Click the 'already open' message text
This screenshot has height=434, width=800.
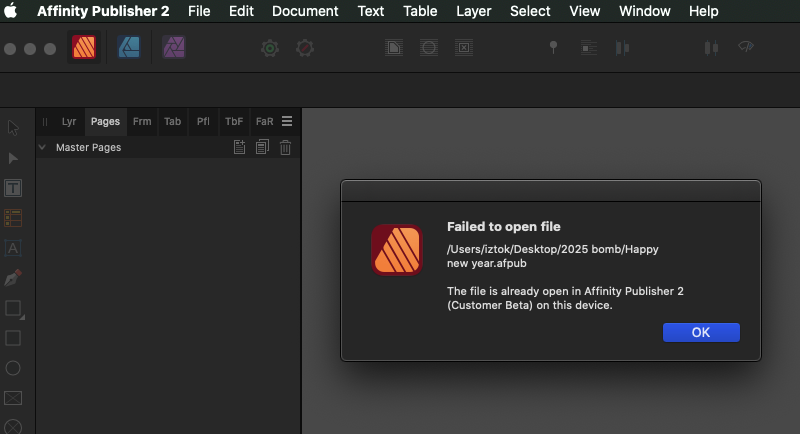565,298
